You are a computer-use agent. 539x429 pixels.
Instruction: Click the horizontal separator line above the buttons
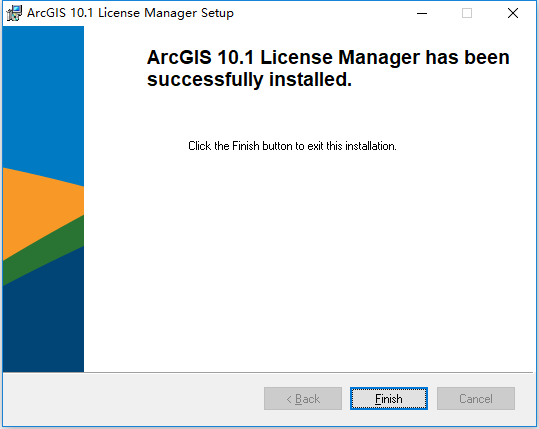pos(268,372)
